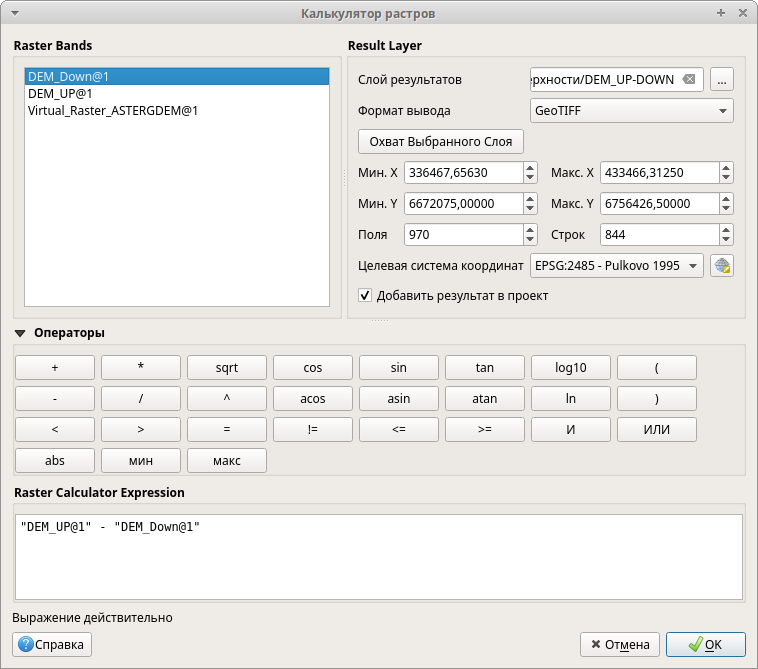Click the Справка help button
This screenshot has width=758, height=669.
(52, 644)
